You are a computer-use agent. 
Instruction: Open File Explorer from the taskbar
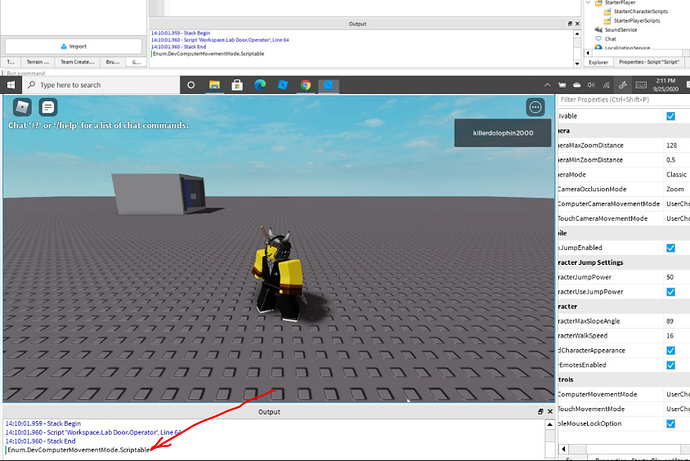click(214, 85)
